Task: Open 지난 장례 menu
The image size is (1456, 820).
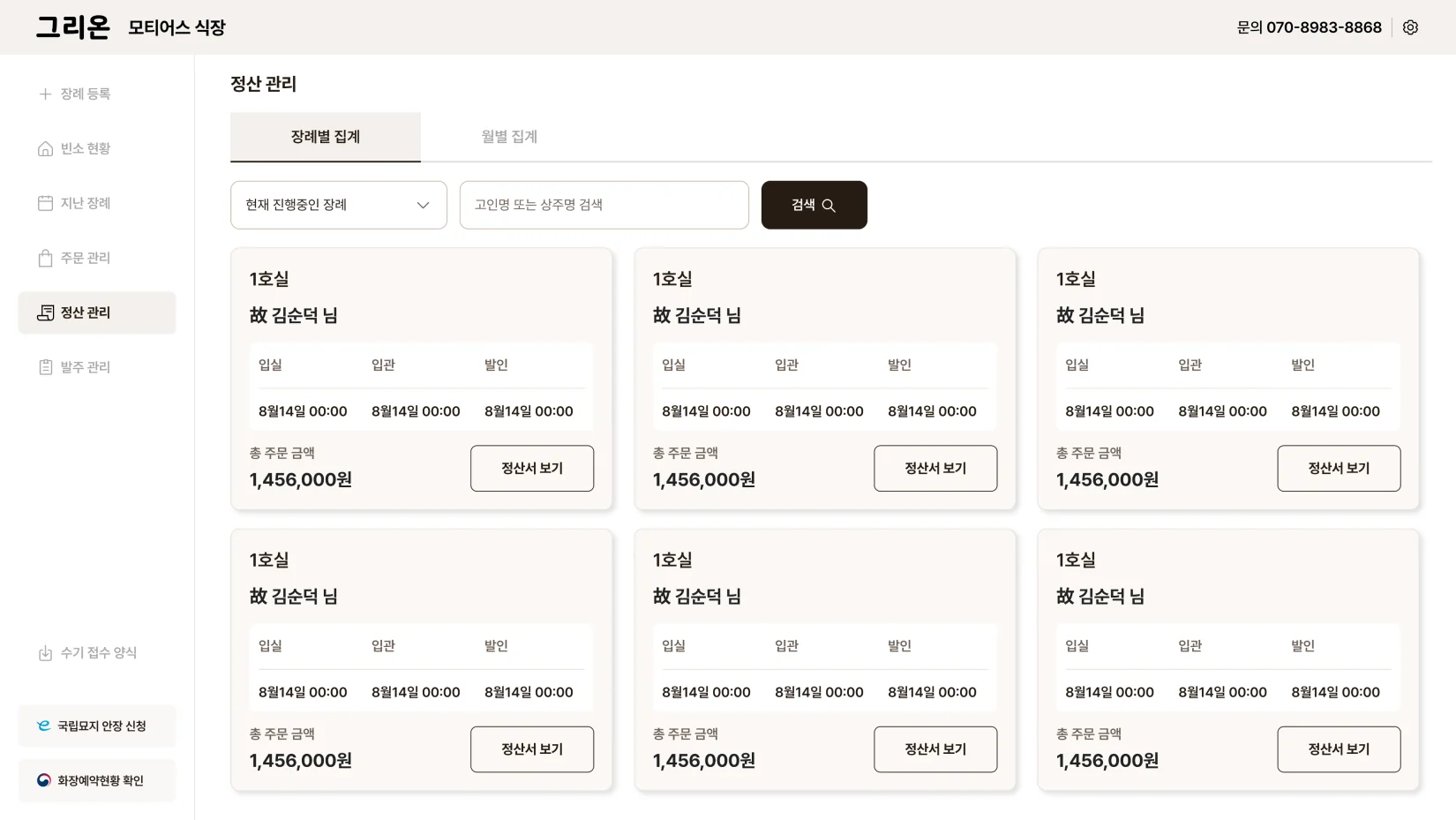Action: coord(97,203)
